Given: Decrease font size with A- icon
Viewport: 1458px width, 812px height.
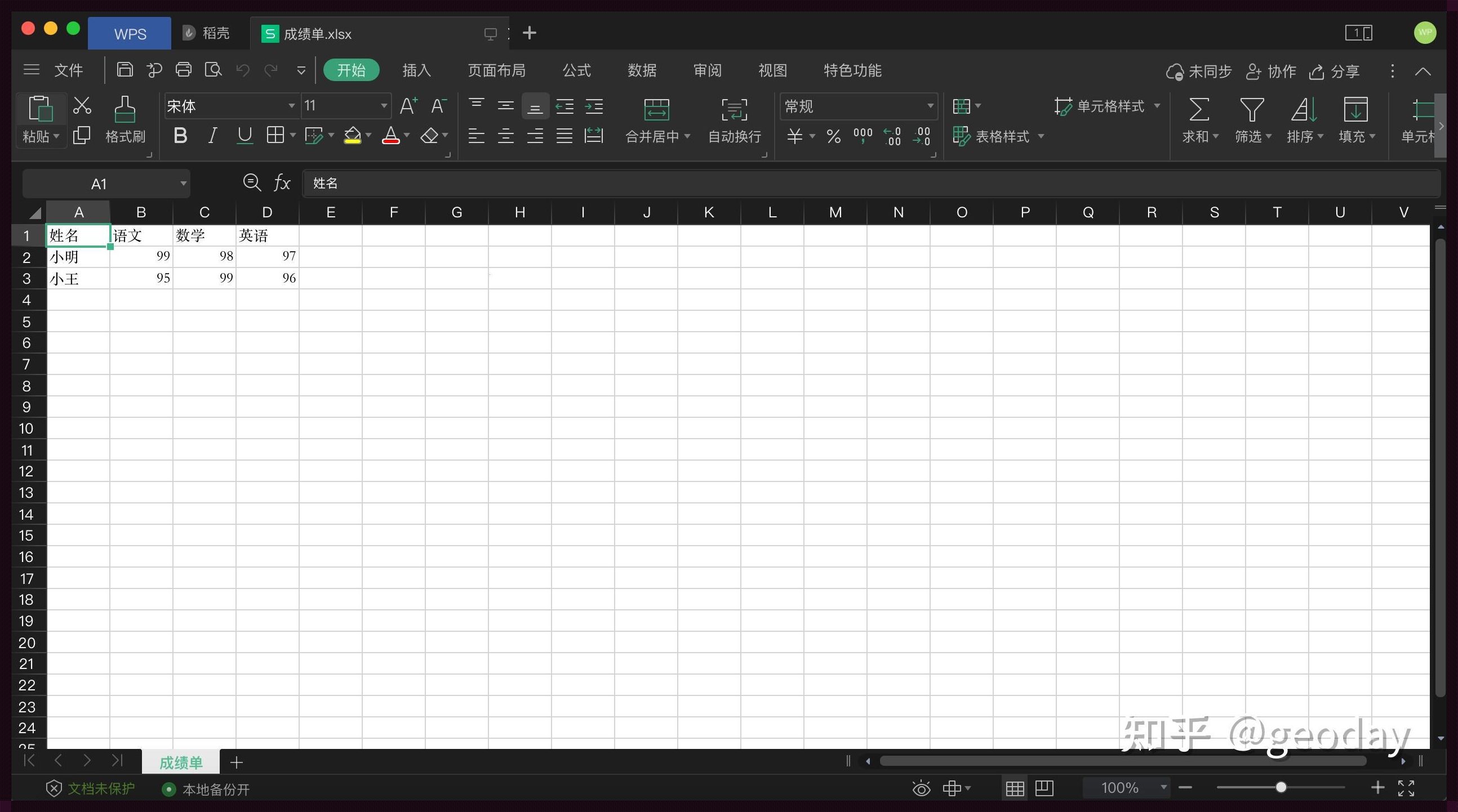Looking at the screenshot, I should coord(439,106).
